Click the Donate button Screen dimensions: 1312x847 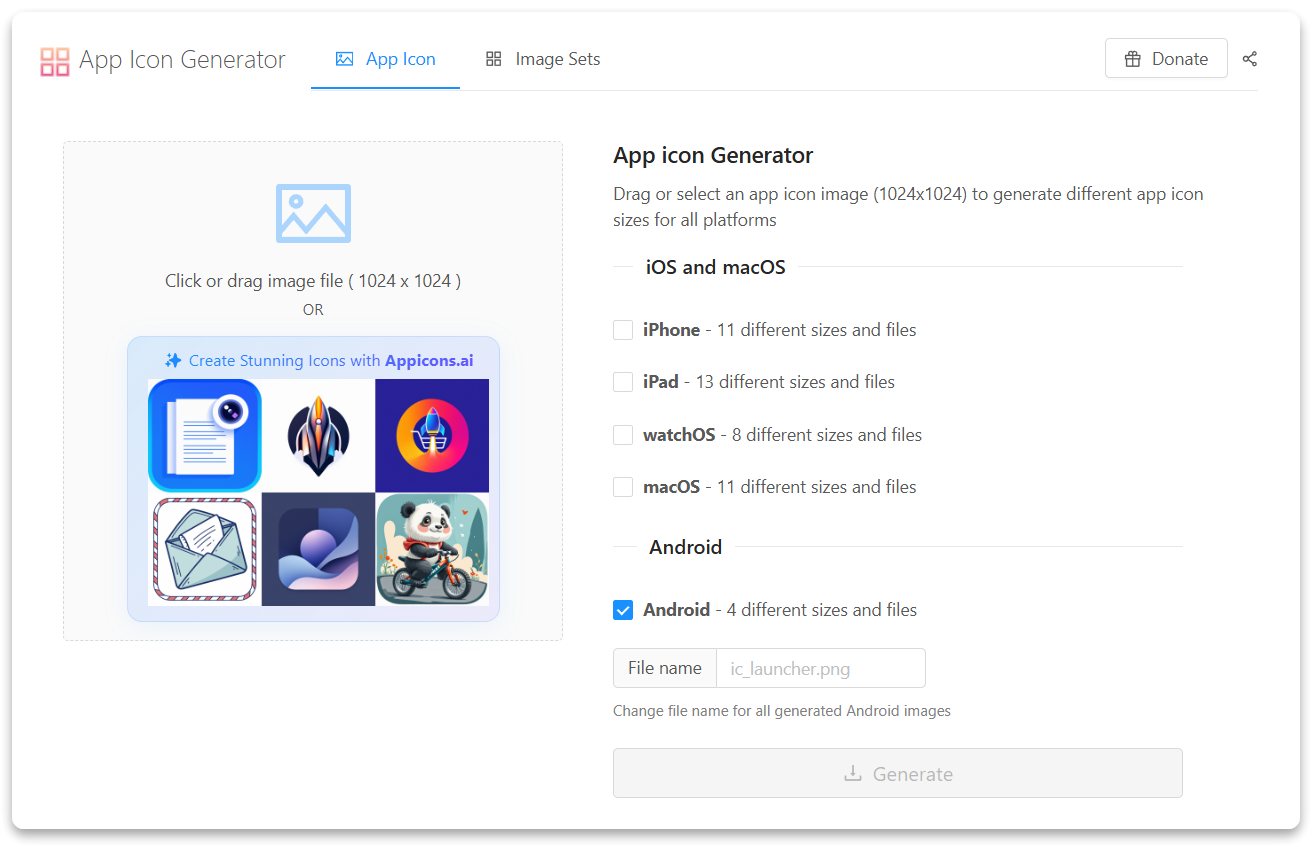(1165, 59)
